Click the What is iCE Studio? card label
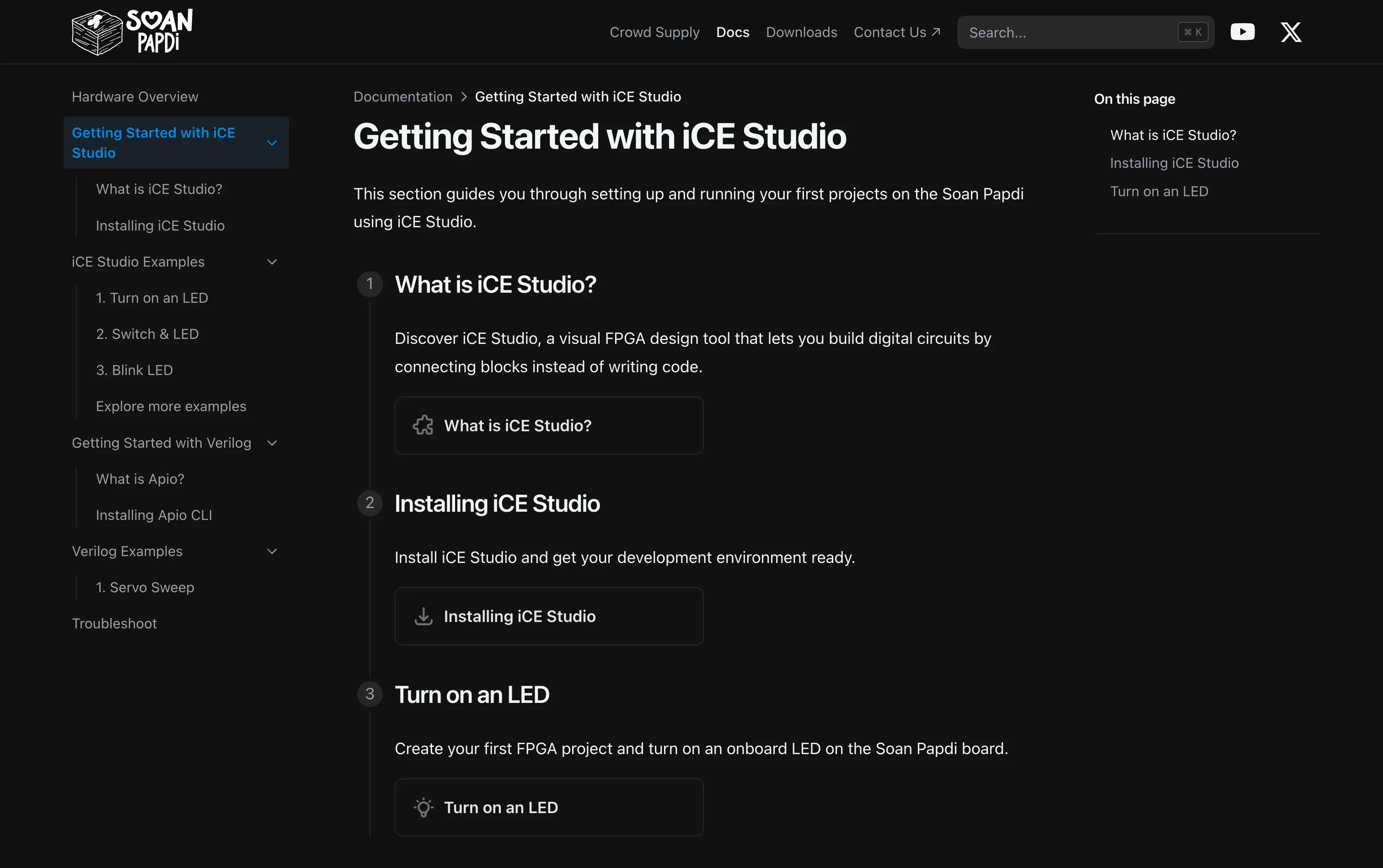The height and width of the screenshot is (868, 1383). [517, 425]
